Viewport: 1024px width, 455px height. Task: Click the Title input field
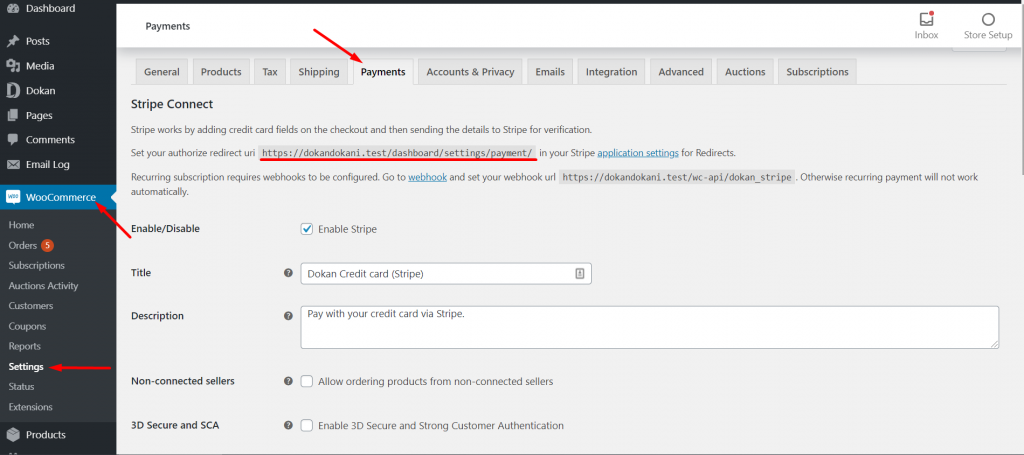coord(446,274)
